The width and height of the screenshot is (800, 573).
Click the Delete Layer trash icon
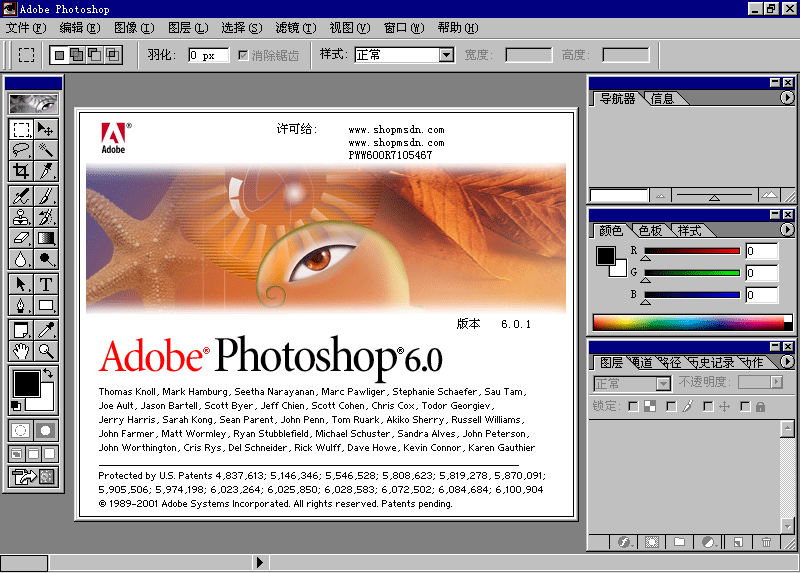766,542
